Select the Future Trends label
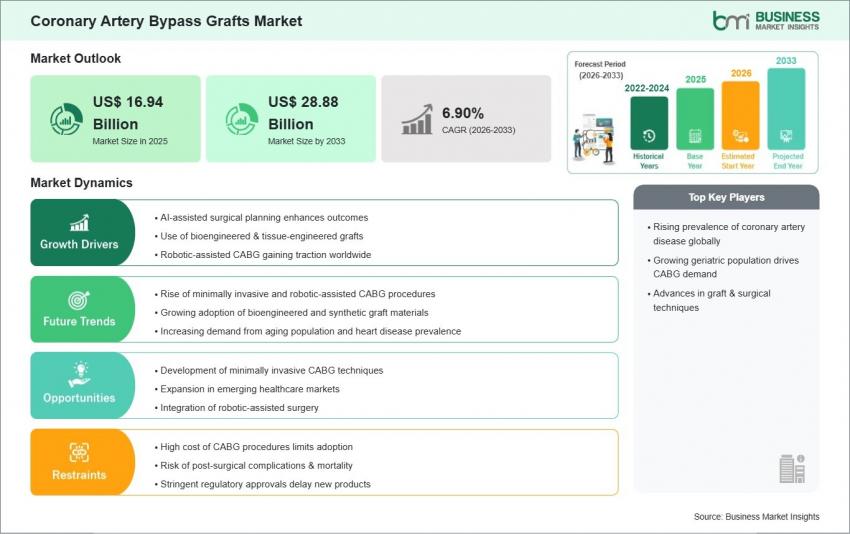This screenshot has width=850, height=534. click(79, 321)
